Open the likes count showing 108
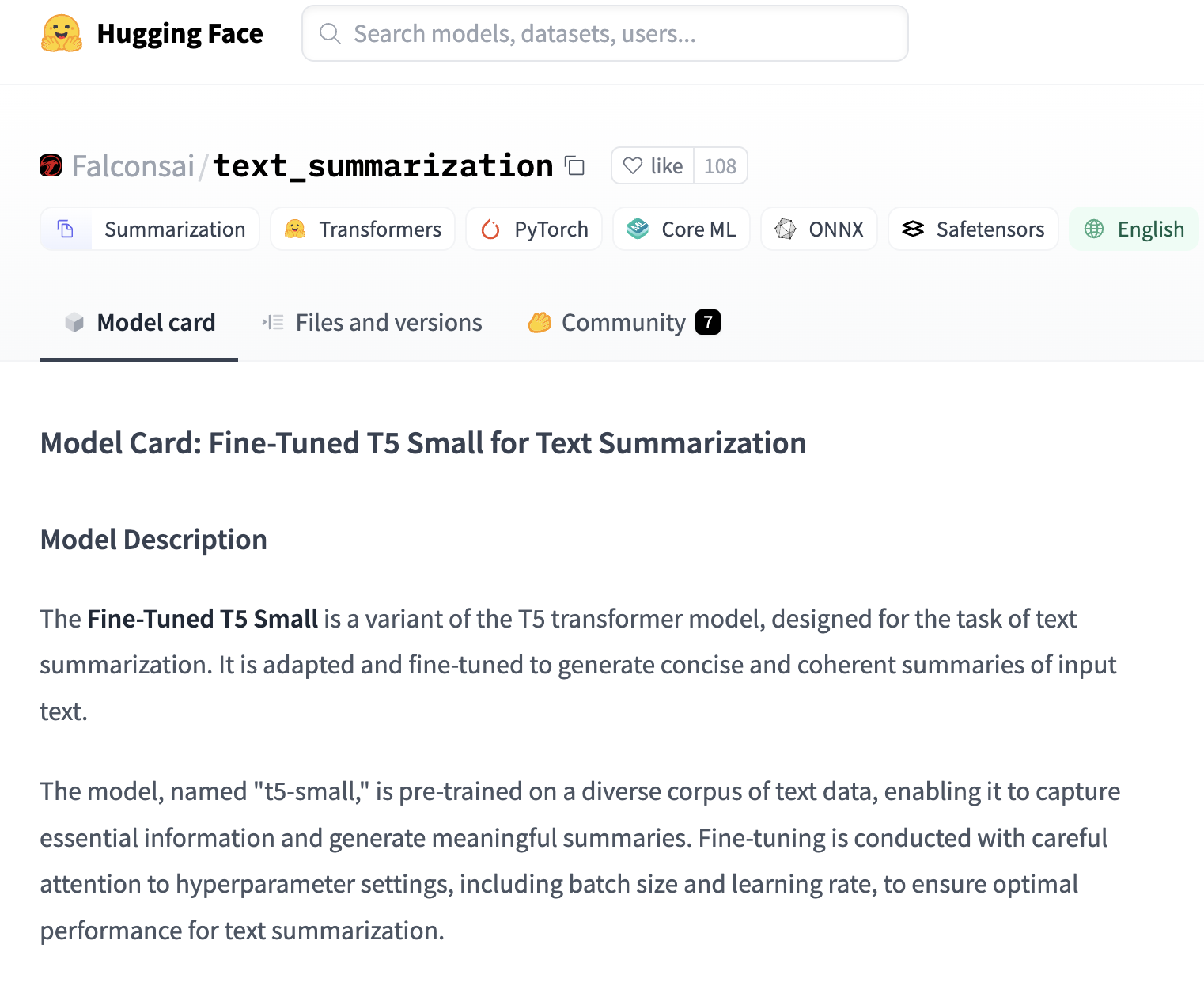This screenshot has height=986, width=1204. [720, 165]
